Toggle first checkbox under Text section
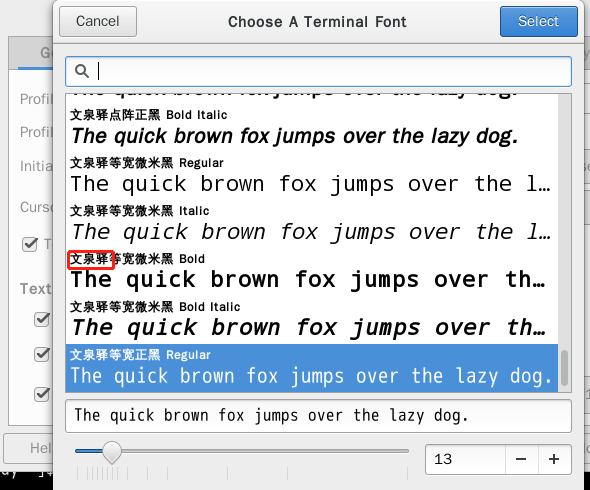590x490 pixels. point(42,319)
